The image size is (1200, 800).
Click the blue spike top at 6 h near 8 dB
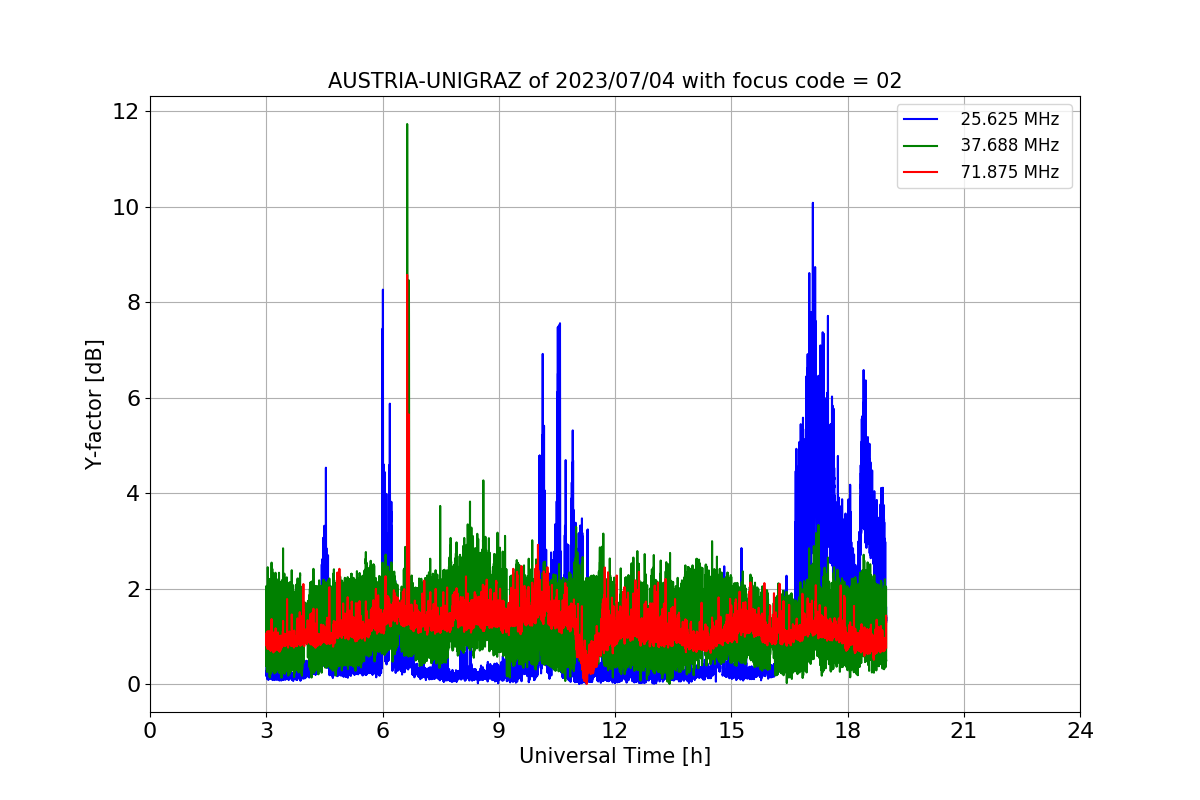[382, 291]
